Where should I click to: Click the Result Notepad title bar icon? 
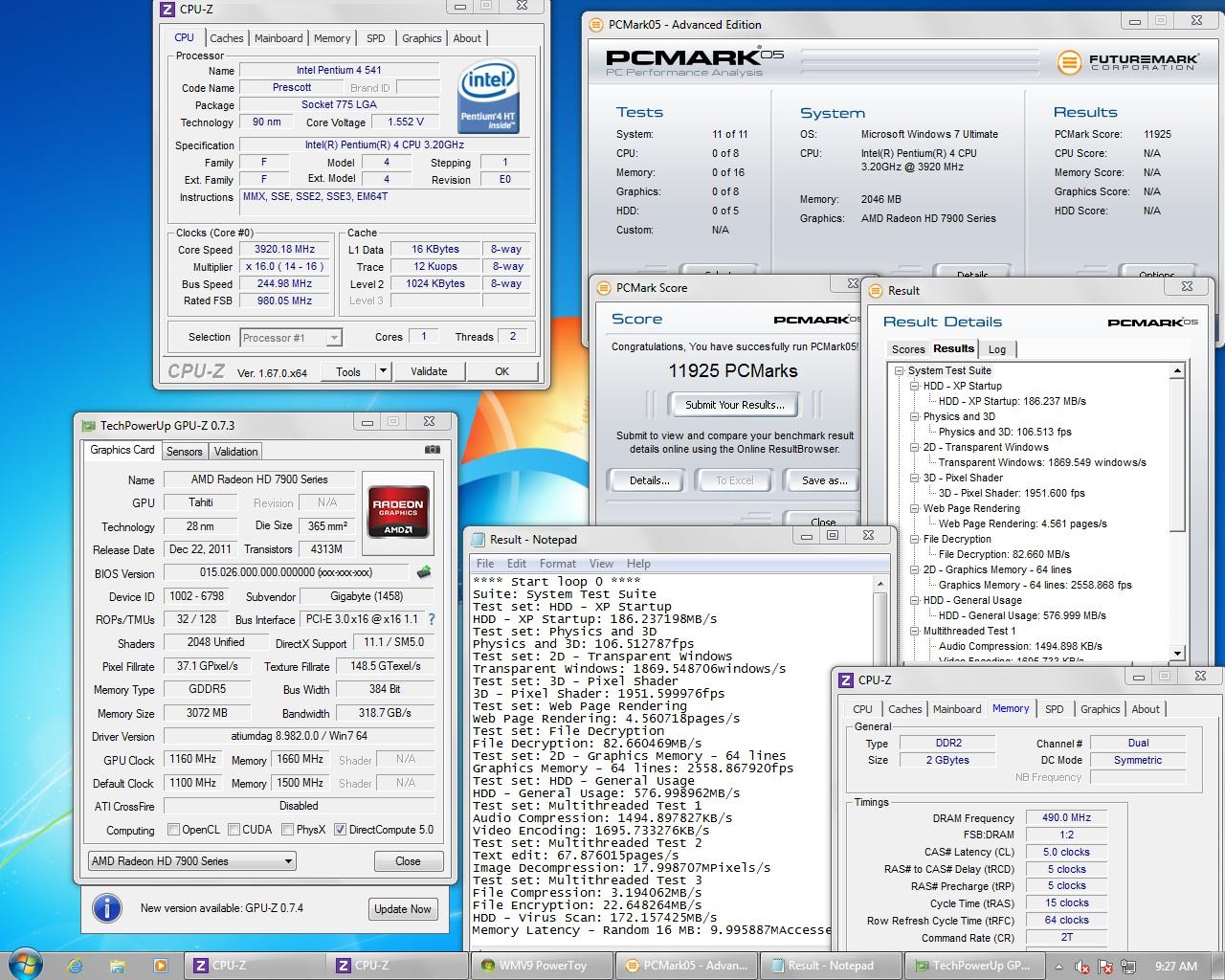478,539
